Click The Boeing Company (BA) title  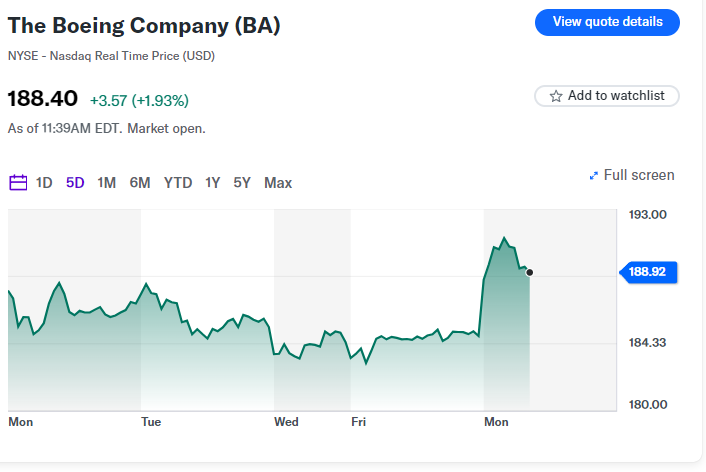click(x=144, y=26)
